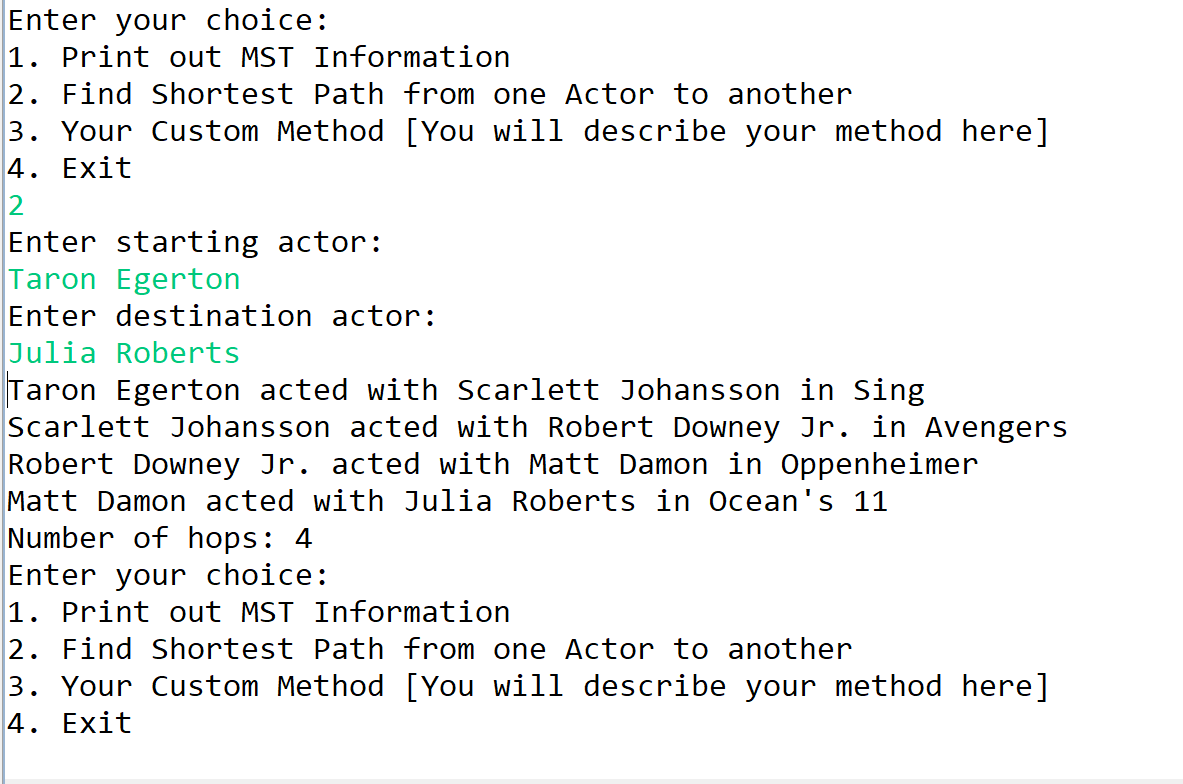Click the line ending 'in Sing'
This screenshot has width=1183, height=784.
pyautogui.click(x=466, y=390)
